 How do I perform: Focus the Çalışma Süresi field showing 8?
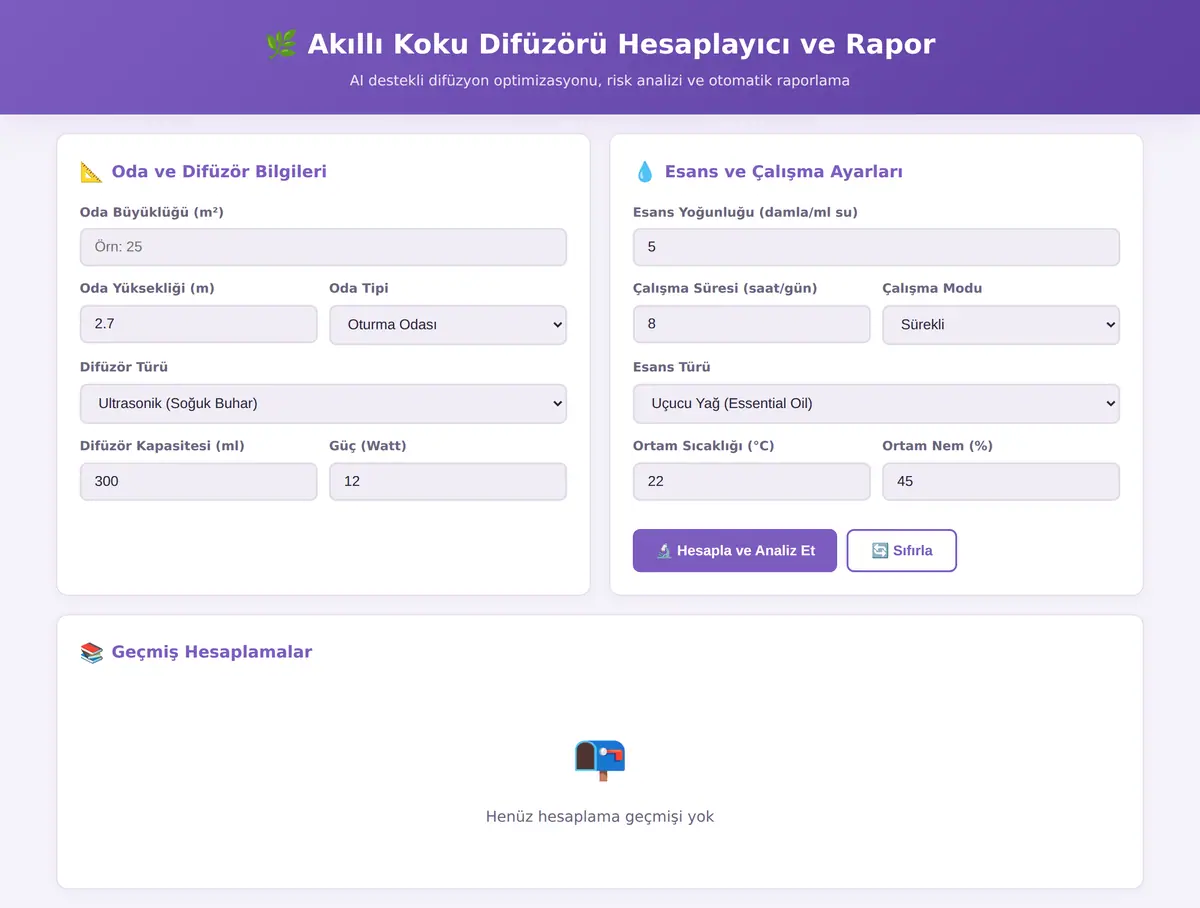[751, 324]
